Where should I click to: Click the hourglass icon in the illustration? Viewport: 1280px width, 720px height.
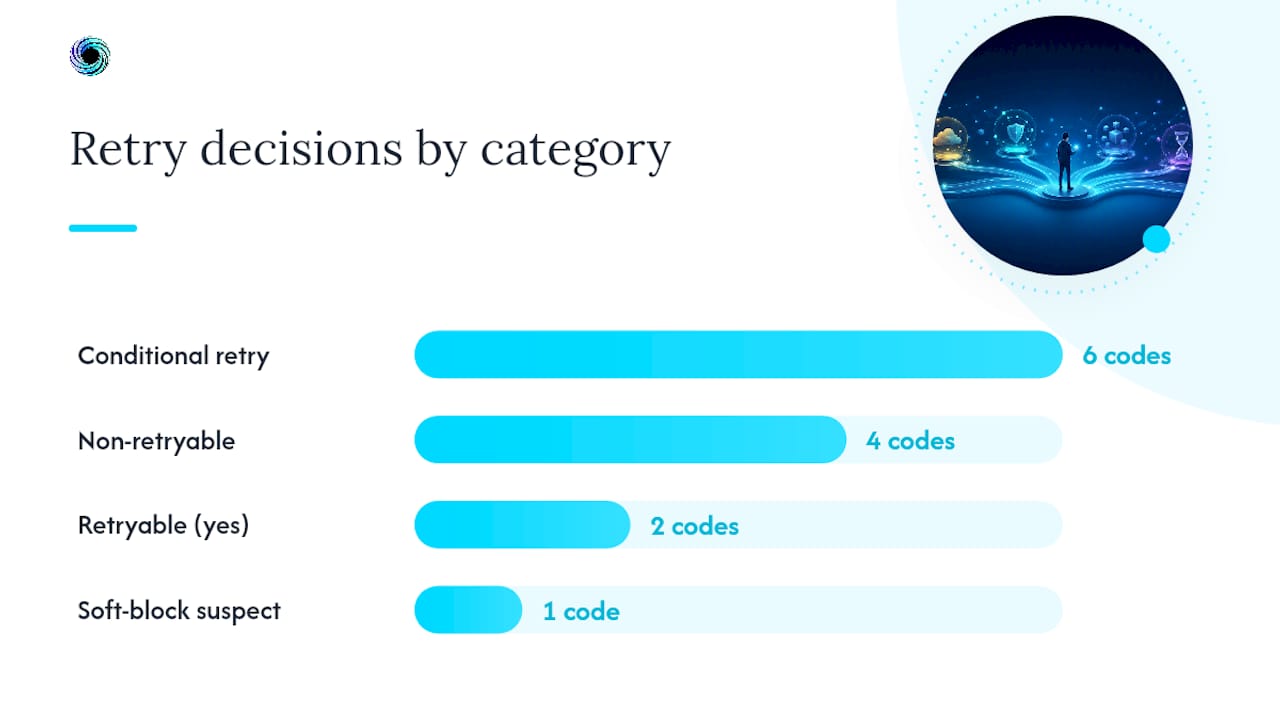pos(1182,142)
